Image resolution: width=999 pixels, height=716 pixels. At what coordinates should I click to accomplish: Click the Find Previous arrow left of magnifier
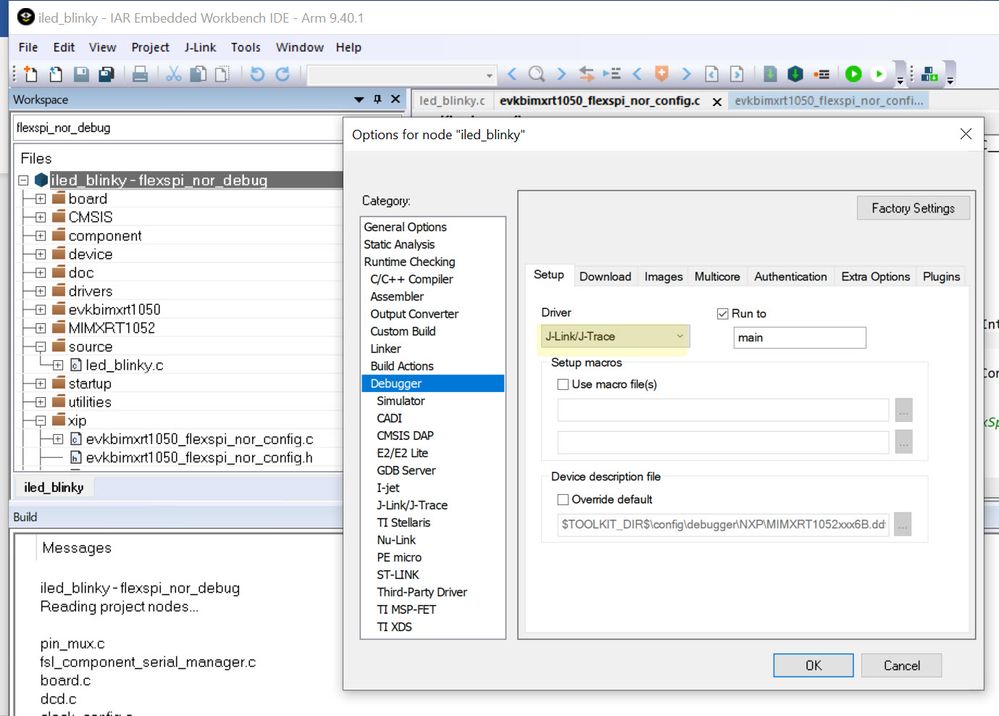(x=512, y=75)
